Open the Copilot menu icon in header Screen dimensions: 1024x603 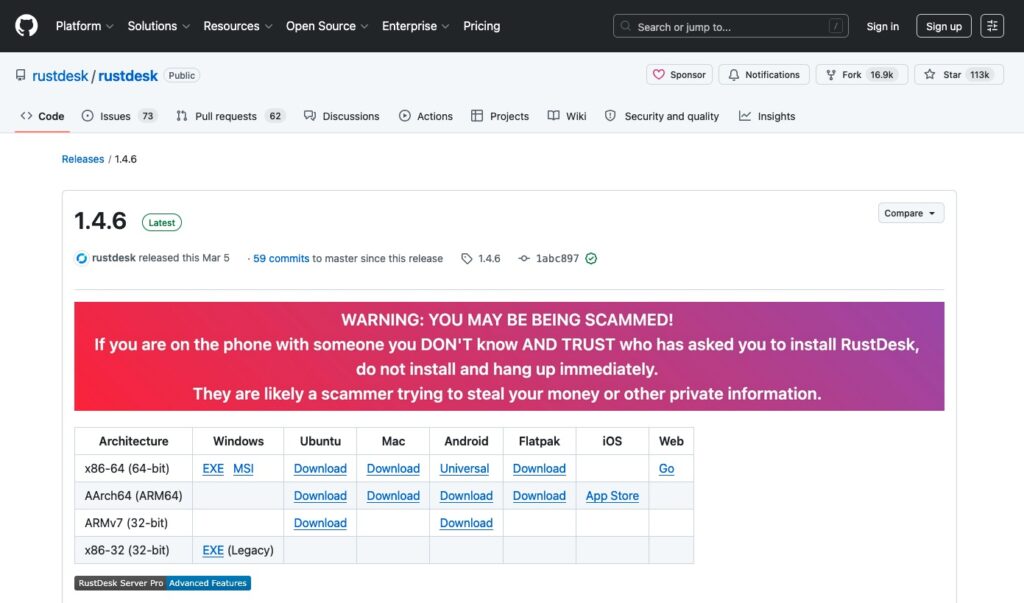point(992,26)
